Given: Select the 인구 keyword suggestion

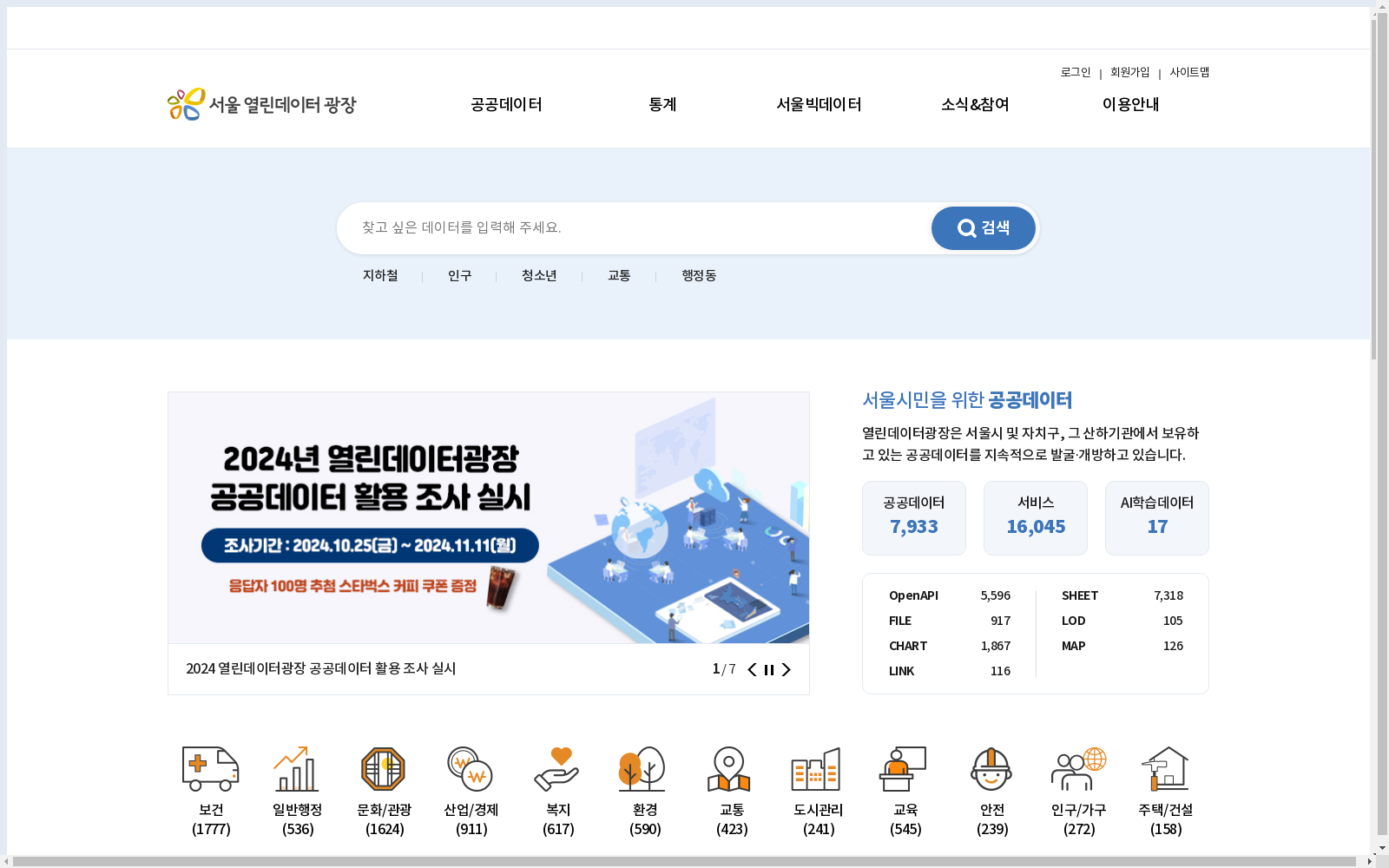Looking at the screenshot, I should click(459, 275).
